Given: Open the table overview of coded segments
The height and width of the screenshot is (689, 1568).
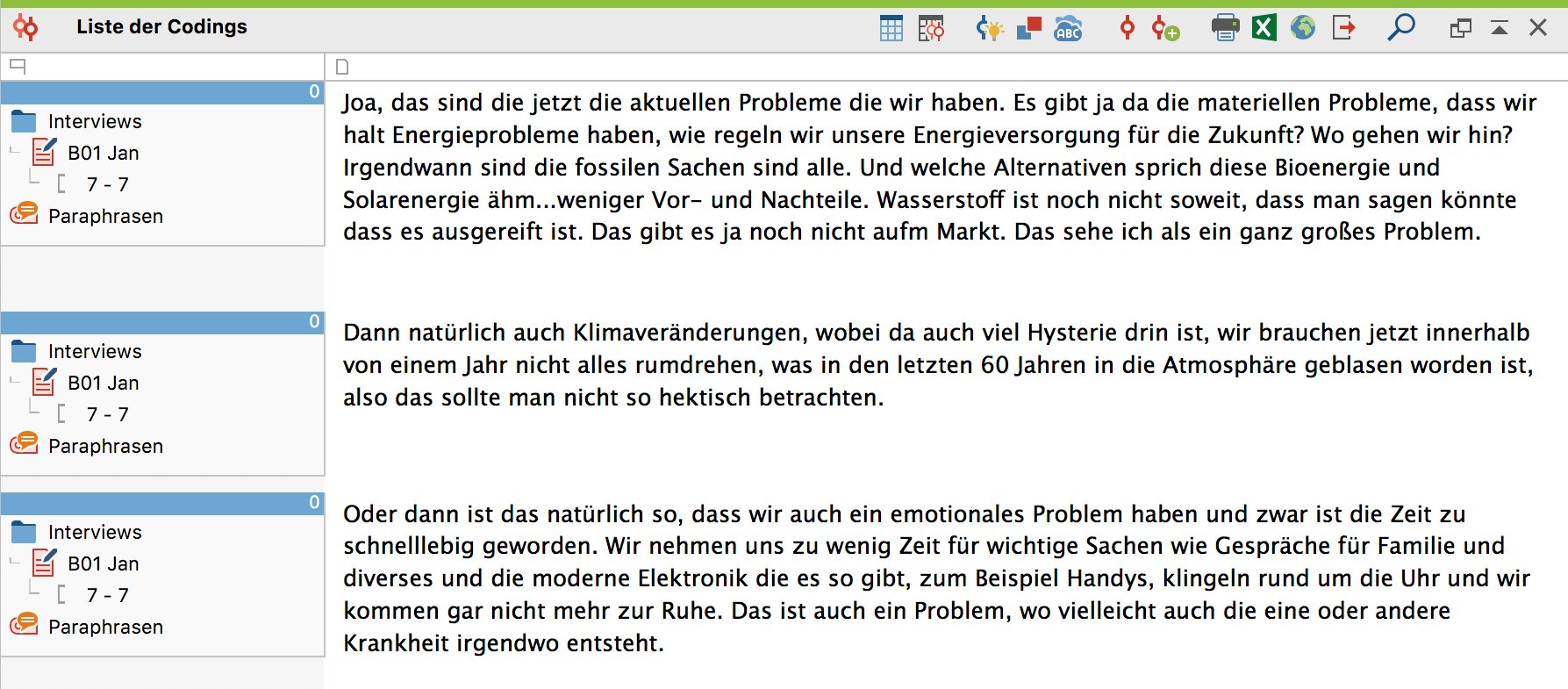Looking at the screenshot, I should pos(891,28).
